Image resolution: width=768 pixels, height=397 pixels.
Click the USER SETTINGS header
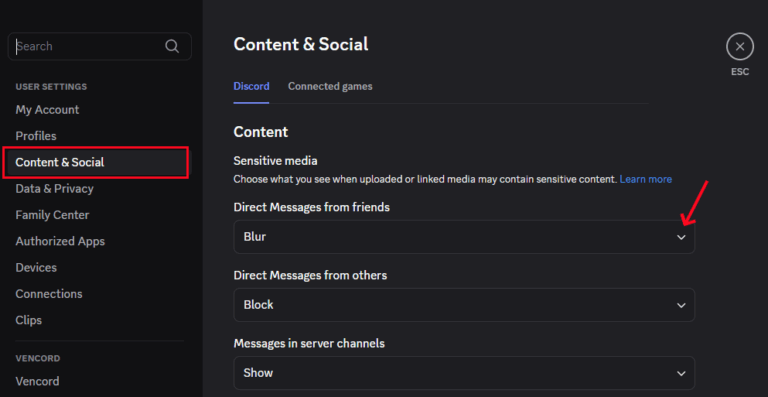(51, 87)
